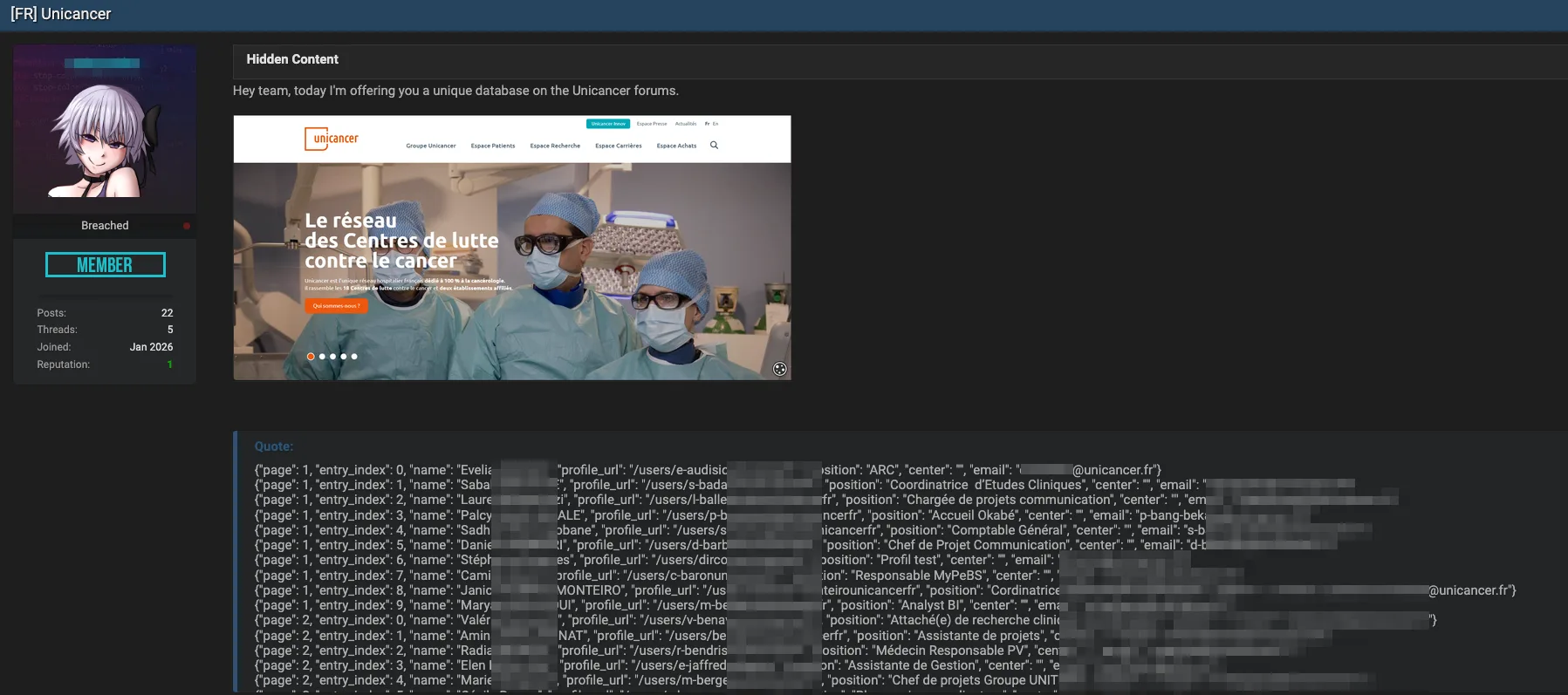Click the red offline status dot

[x=187, y=226]
